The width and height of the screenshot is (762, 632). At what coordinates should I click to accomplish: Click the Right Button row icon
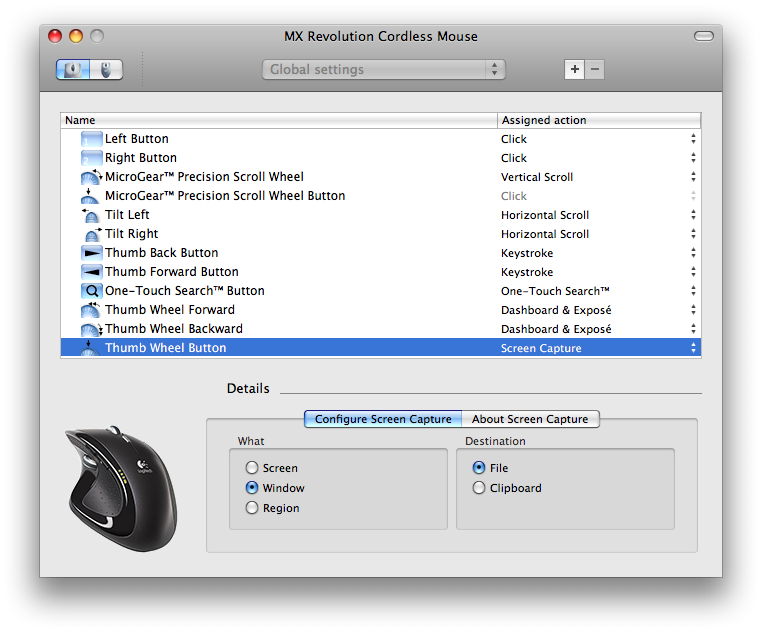(x=91, y=158)
